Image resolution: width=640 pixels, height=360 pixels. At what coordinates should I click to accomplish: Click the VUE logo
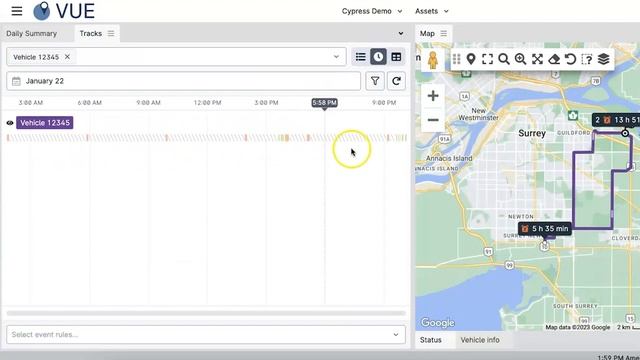tap(64, 11)
